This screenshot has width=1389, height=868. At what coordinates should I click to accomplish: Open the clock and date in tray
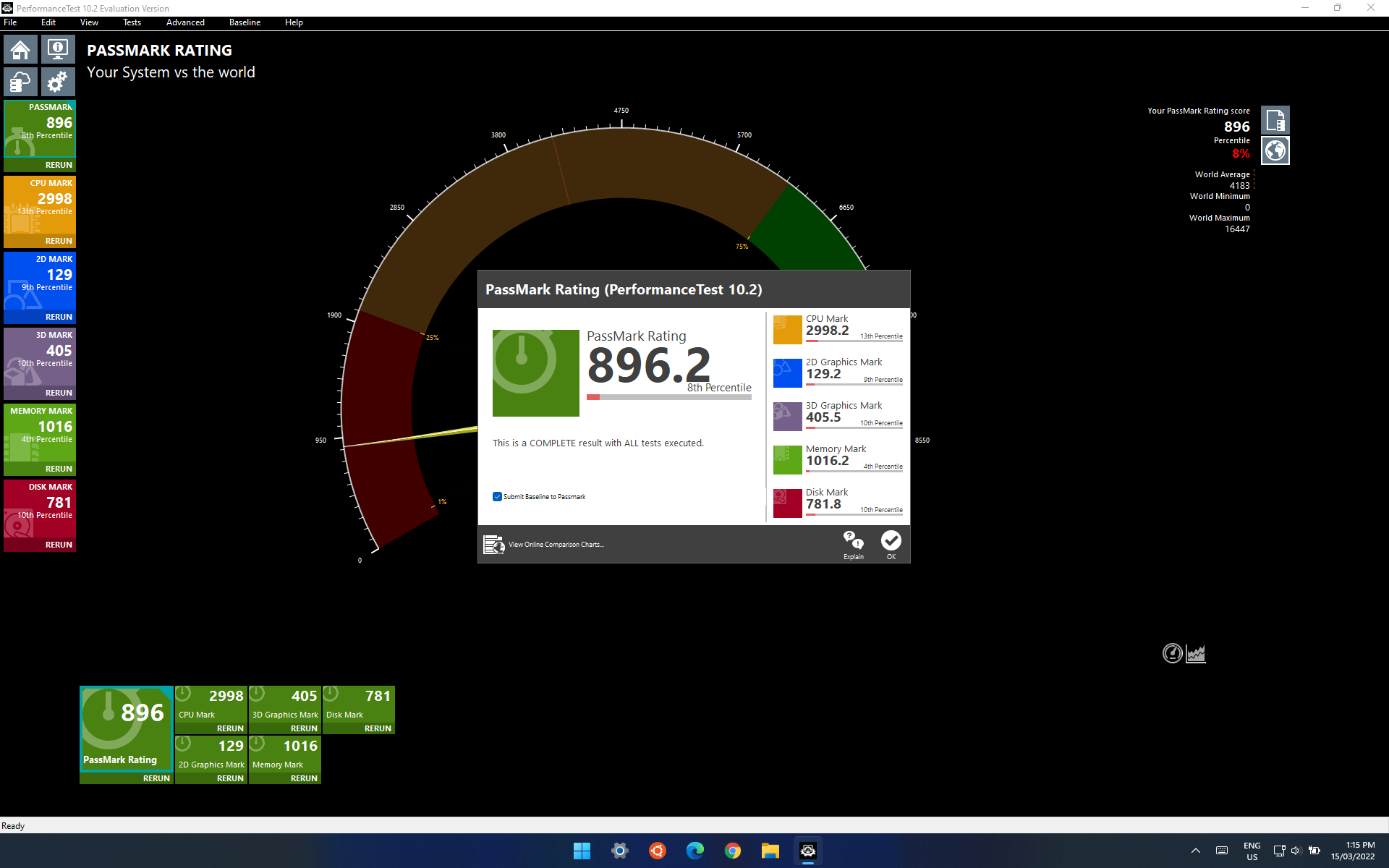coord(1353,851)
